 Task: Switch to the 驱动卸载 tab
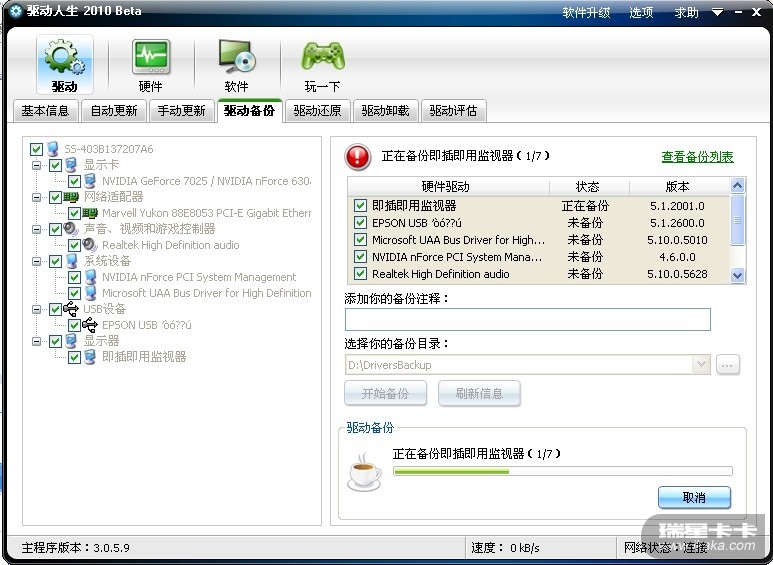(386, 110)
